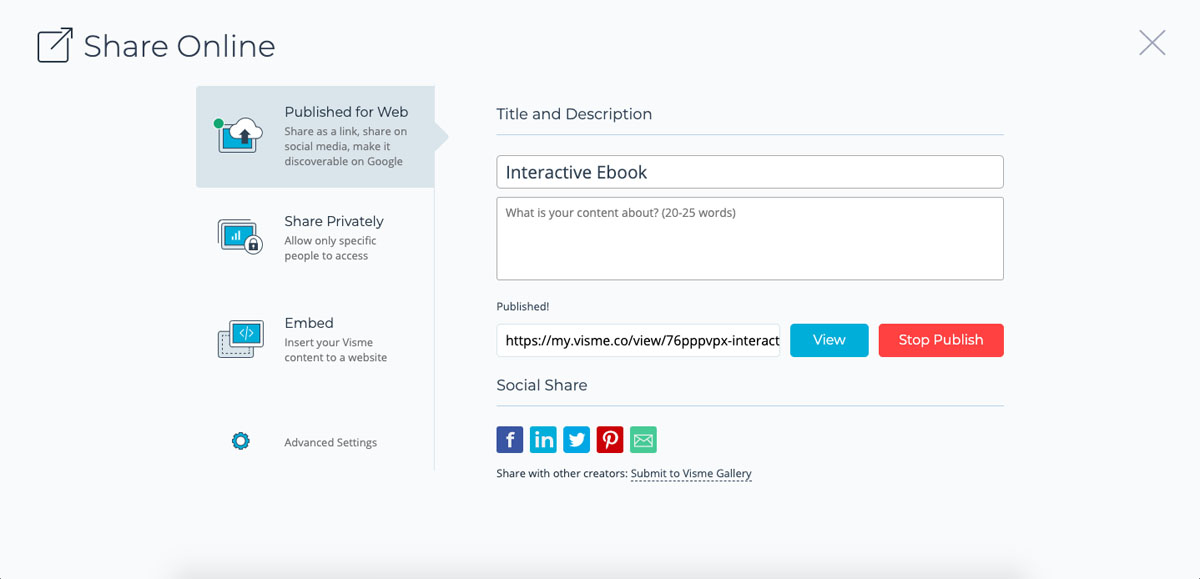Click the Advanced Settings gear icon
Image resolution: width=1200 pixels, height=579 pixels.
(240, 441)
